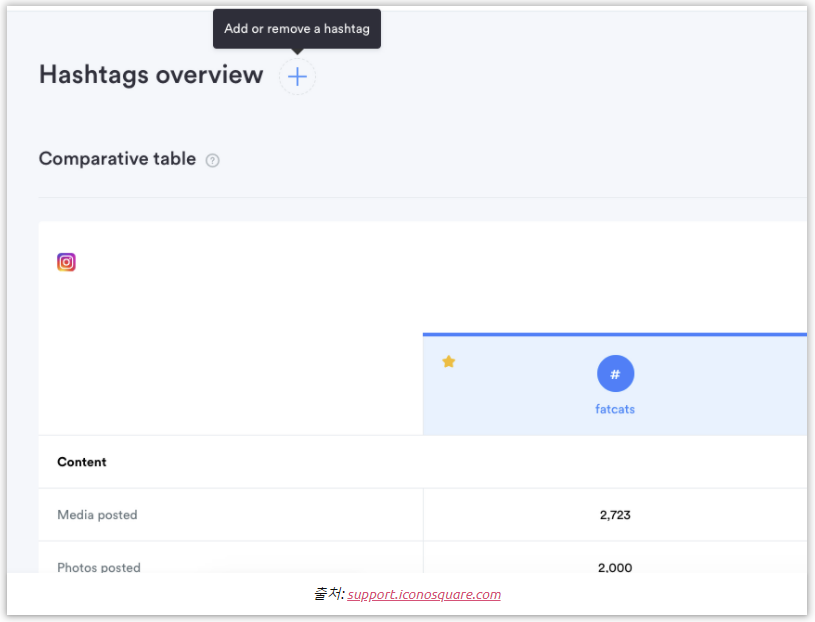Open the fatcats hashtag label
The height and width of the screenshot is (622, 815).
point(615,409)
